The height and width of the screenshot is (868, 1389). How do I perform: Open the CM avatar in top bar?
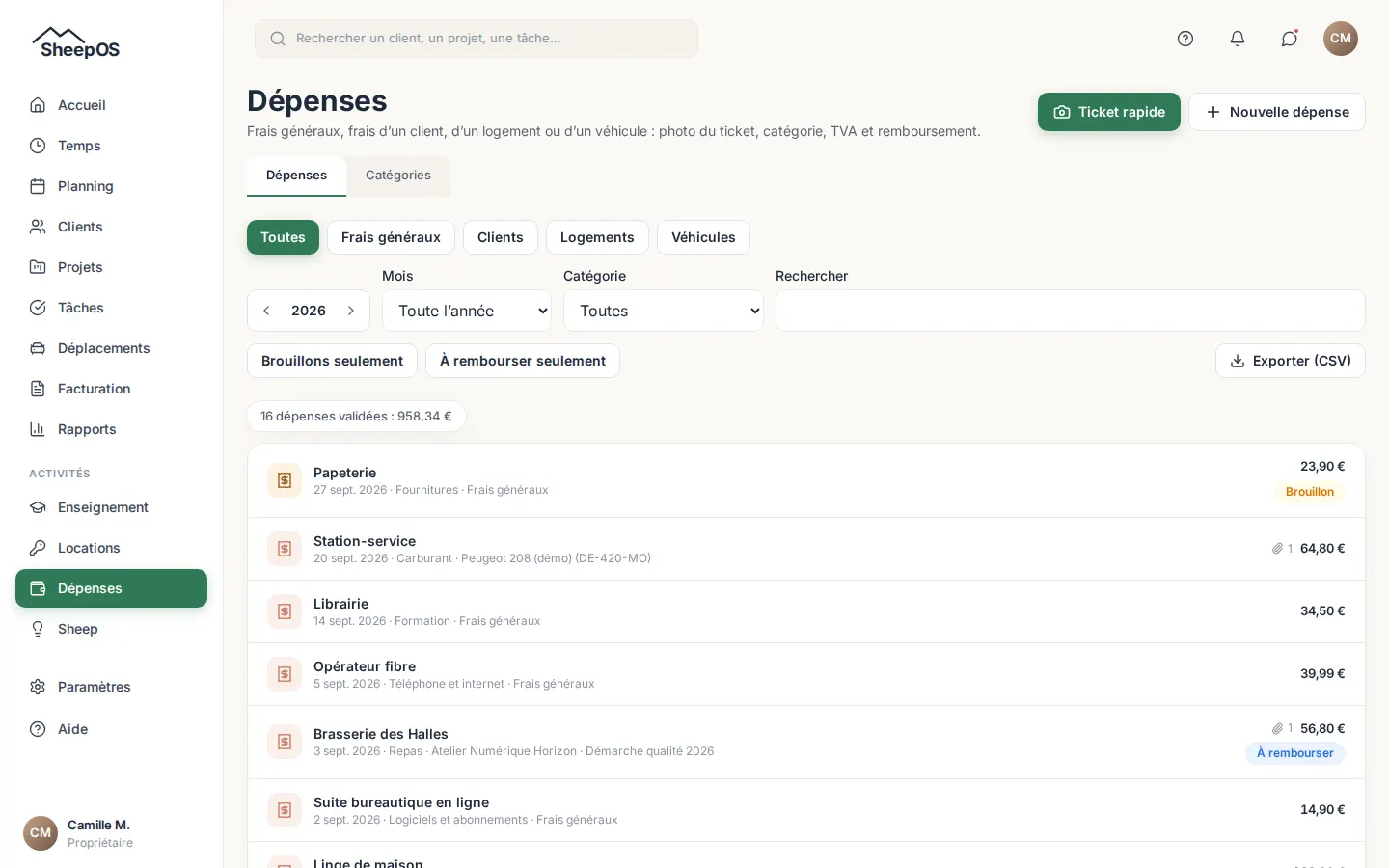point(1341,39)
